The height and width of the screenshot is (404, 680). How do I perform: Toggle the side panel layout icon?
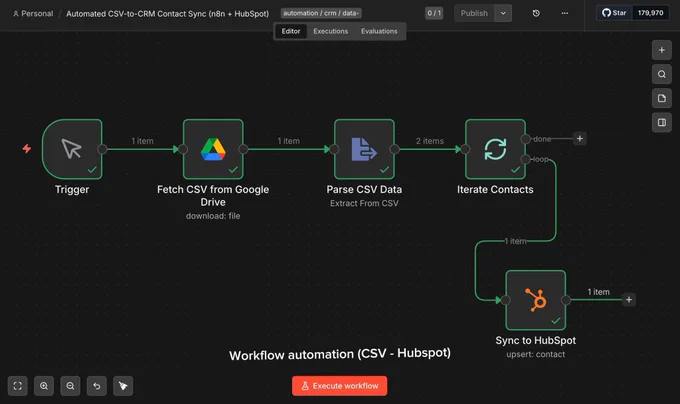(662, 123)
